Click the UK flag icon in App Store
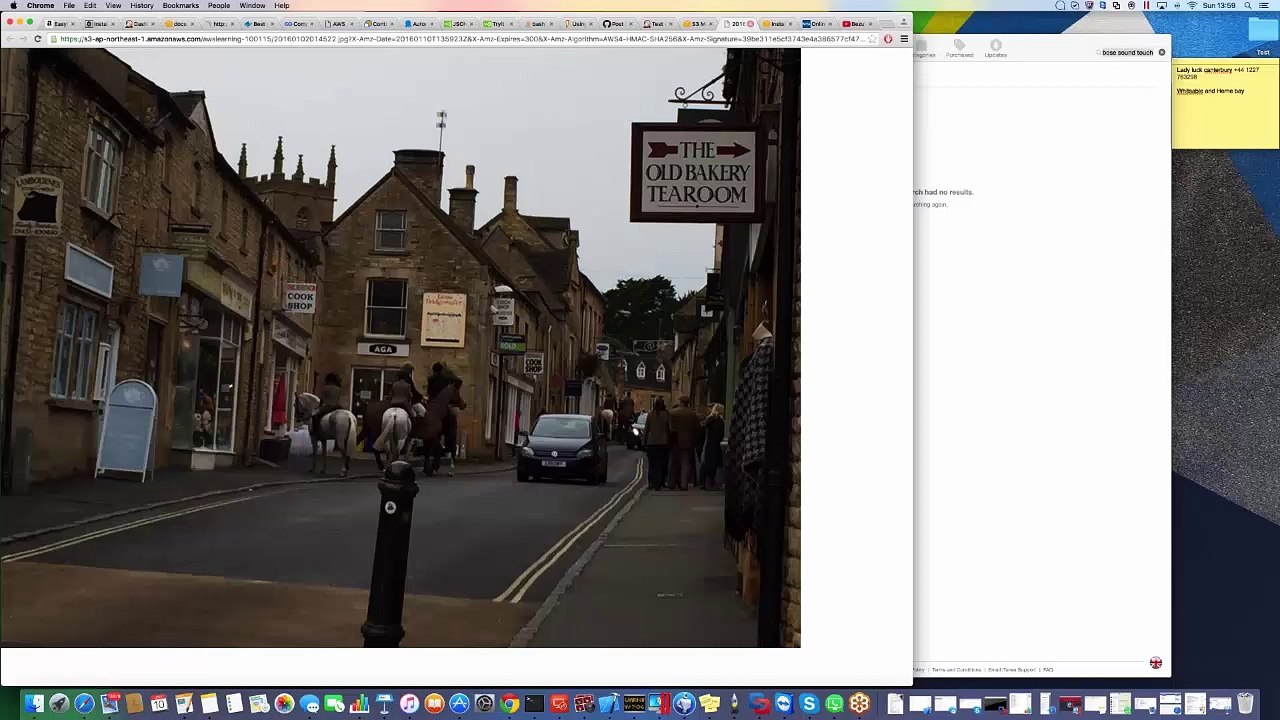The width and height of the screenshot is (1280, 720). click(x=1155, y=663)
